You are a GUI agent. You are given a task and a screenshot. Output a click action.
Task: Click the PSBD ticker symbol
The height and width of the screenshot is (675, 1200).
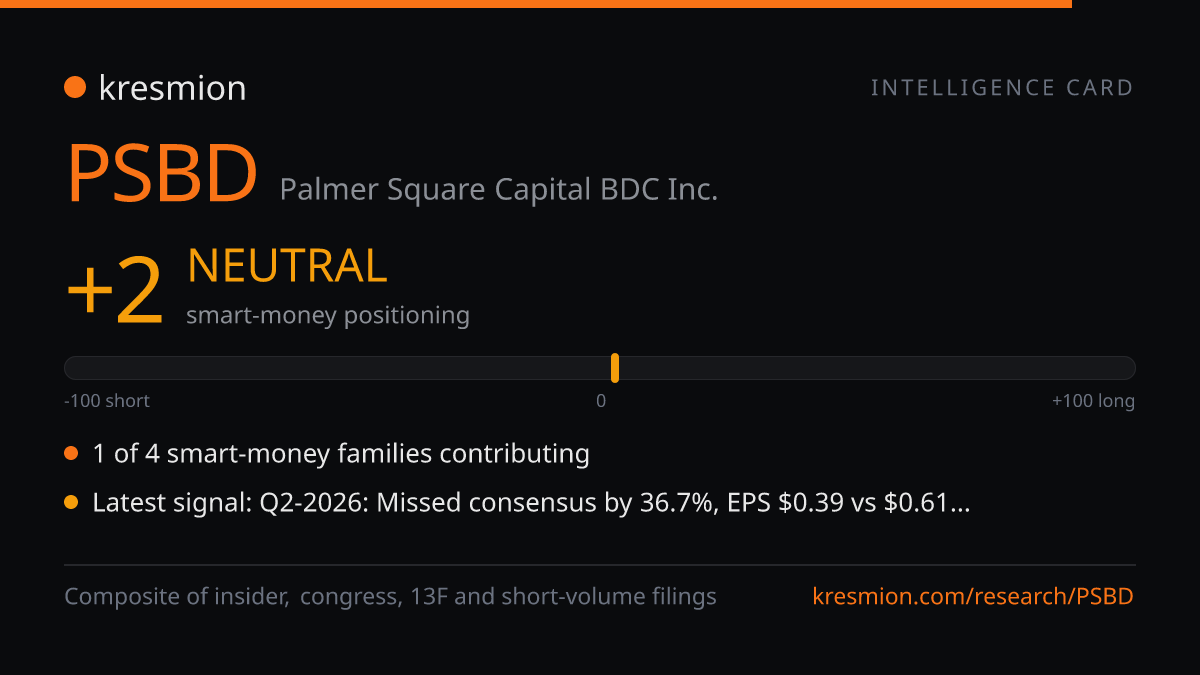[x=163, y=174]
